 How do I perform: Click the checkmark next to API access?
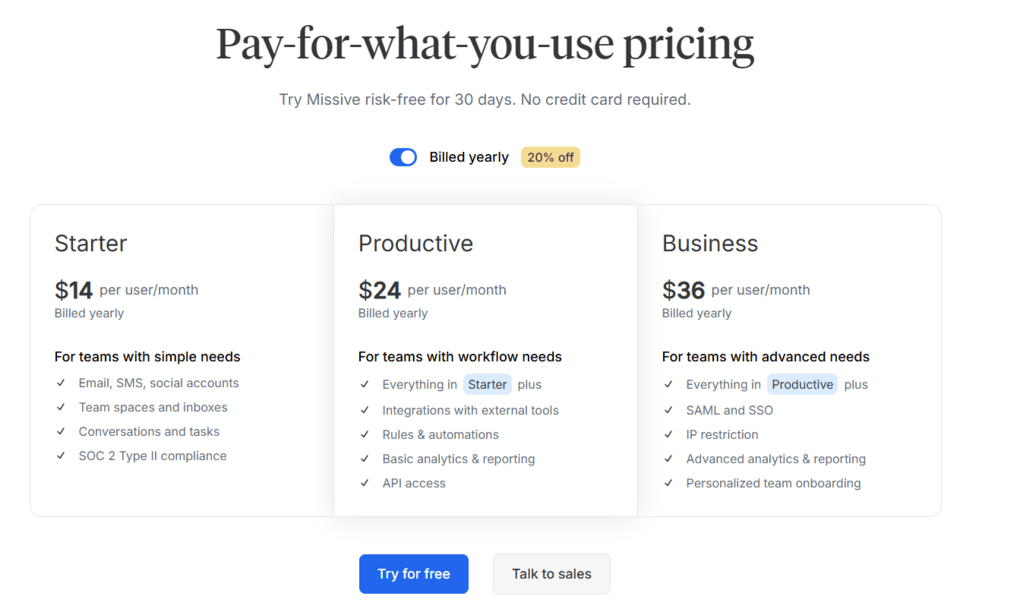pos(364,483)
